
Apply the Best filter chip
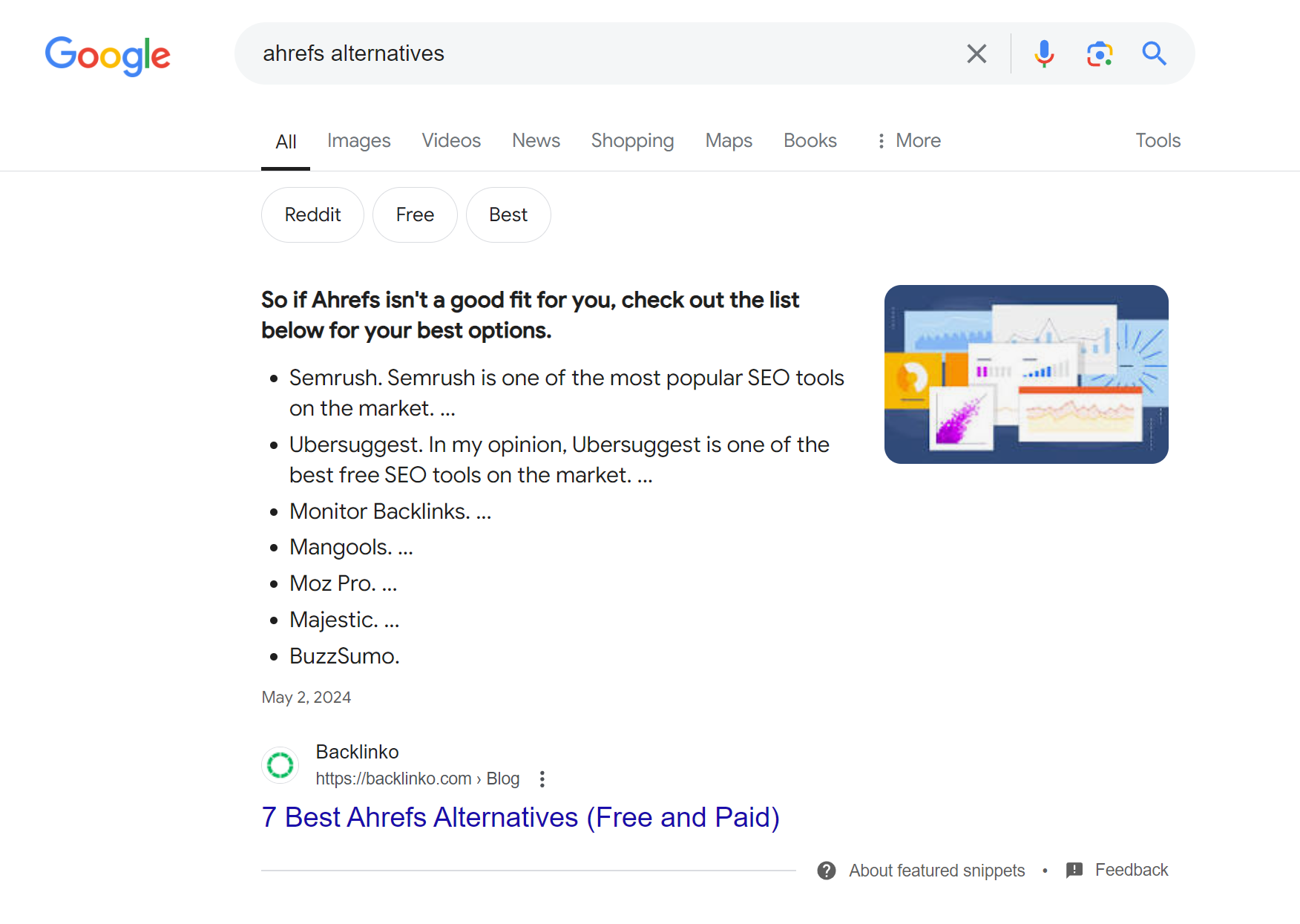click(508, 214)
